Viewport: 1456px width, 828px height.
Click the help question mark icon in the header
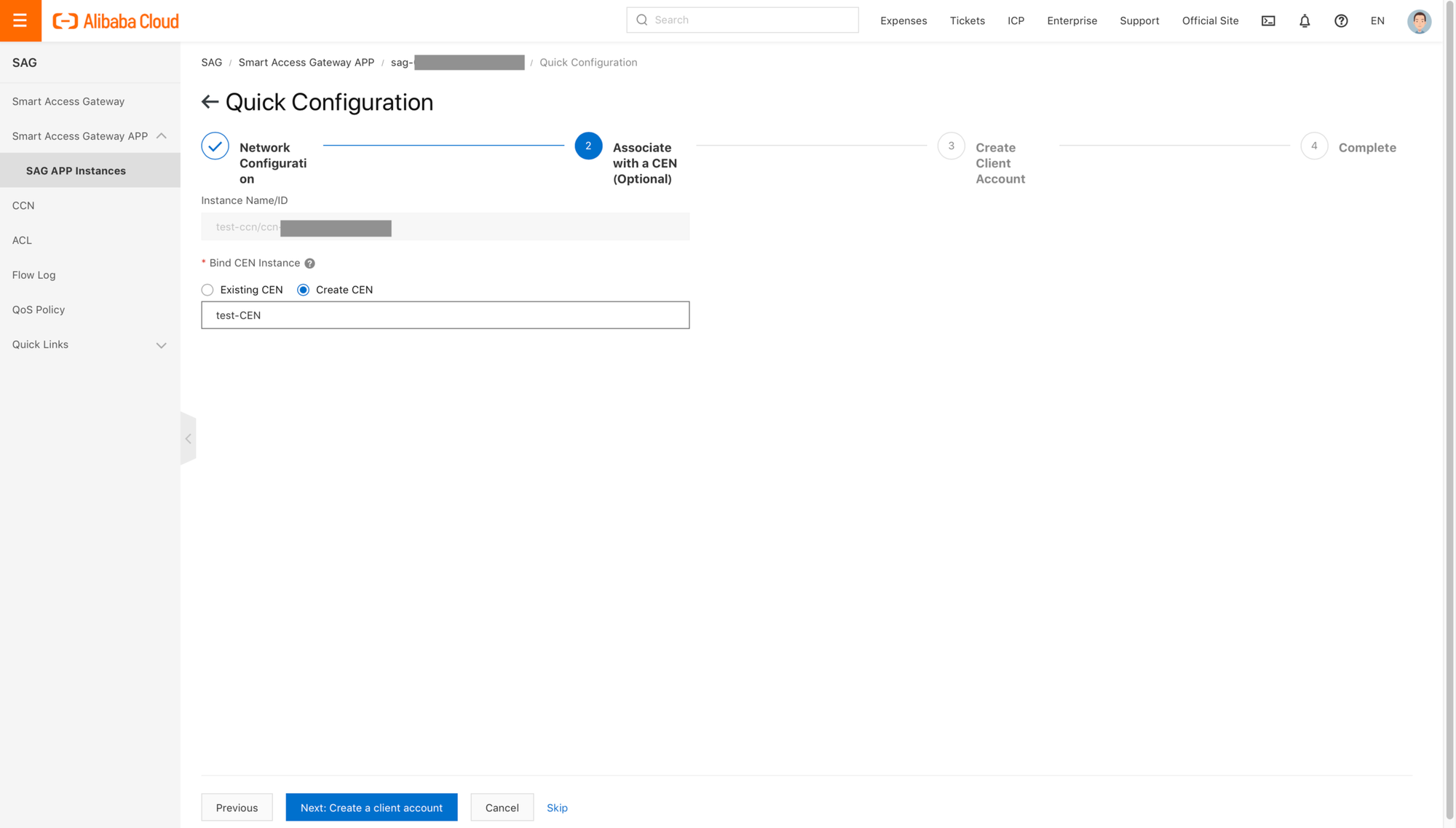[x=1341, y=21]
